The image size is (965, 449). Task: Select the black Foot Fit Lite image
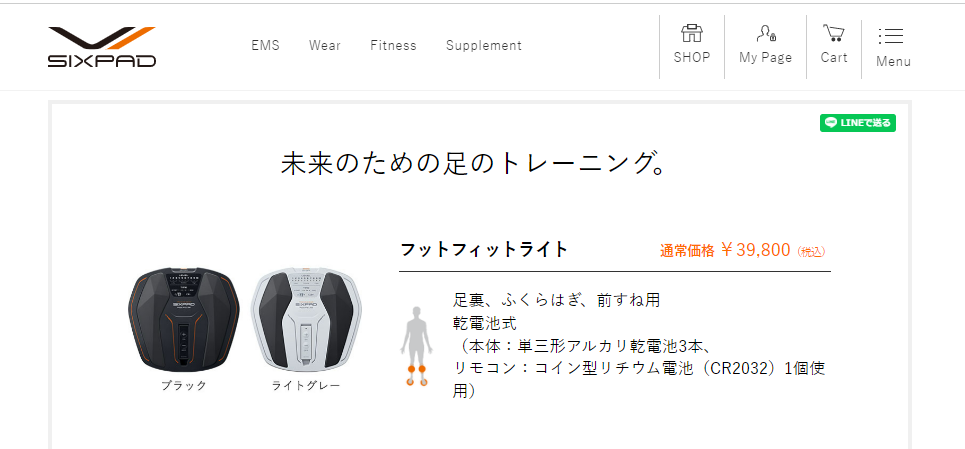183,320
